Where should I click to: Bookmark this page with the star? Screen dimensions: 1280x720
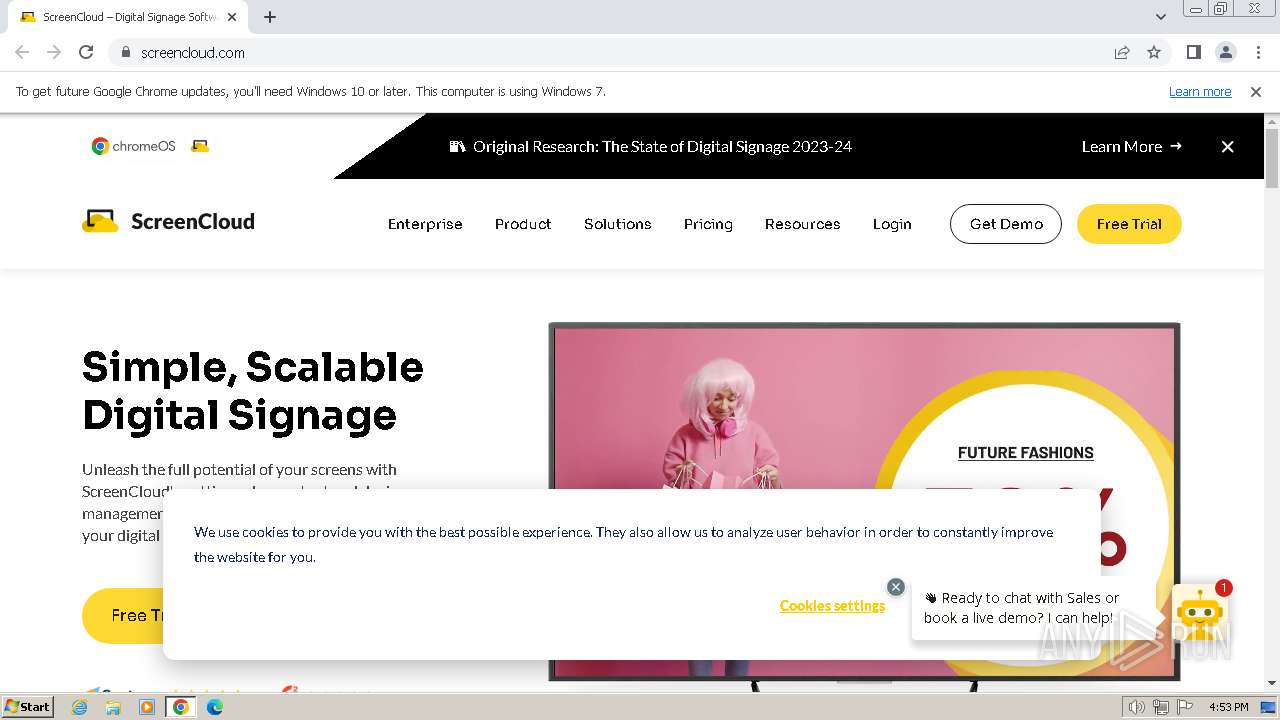(1154, 52)
